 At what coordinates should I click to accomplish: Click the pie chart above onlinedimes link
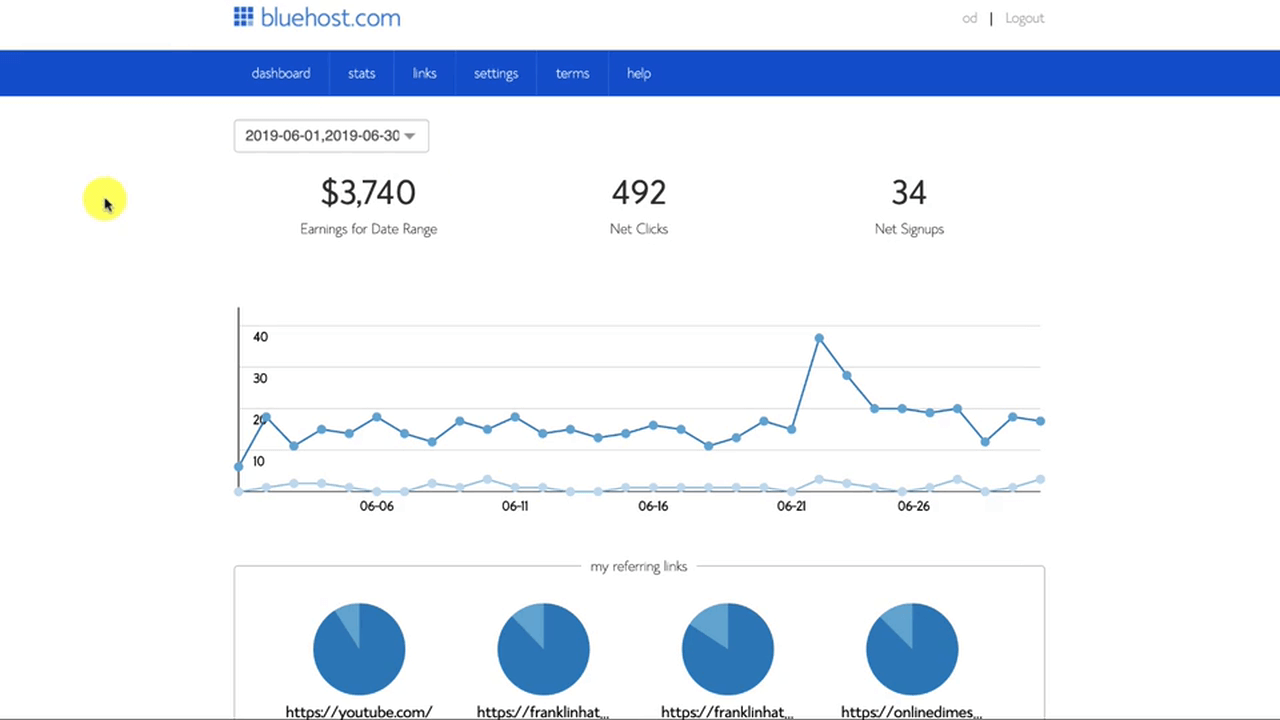(912, 649)
